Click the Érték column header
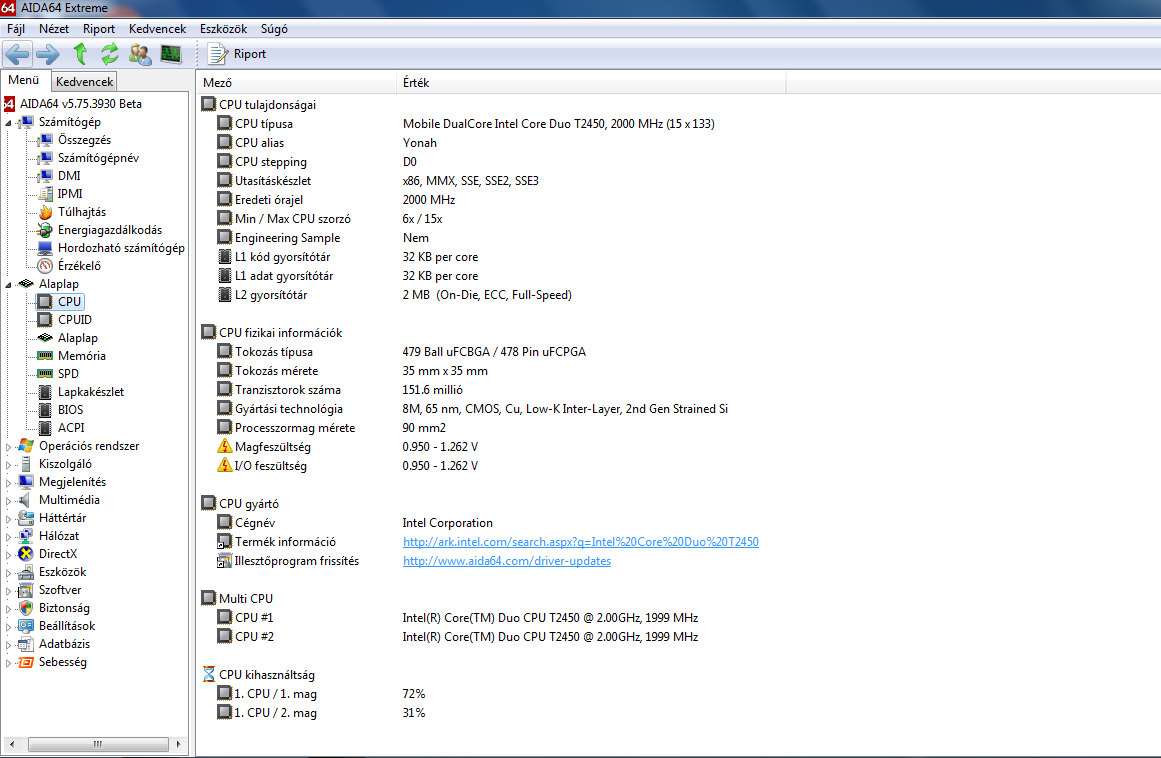Viewport: 1161px width, 758px height. [591, 83]
